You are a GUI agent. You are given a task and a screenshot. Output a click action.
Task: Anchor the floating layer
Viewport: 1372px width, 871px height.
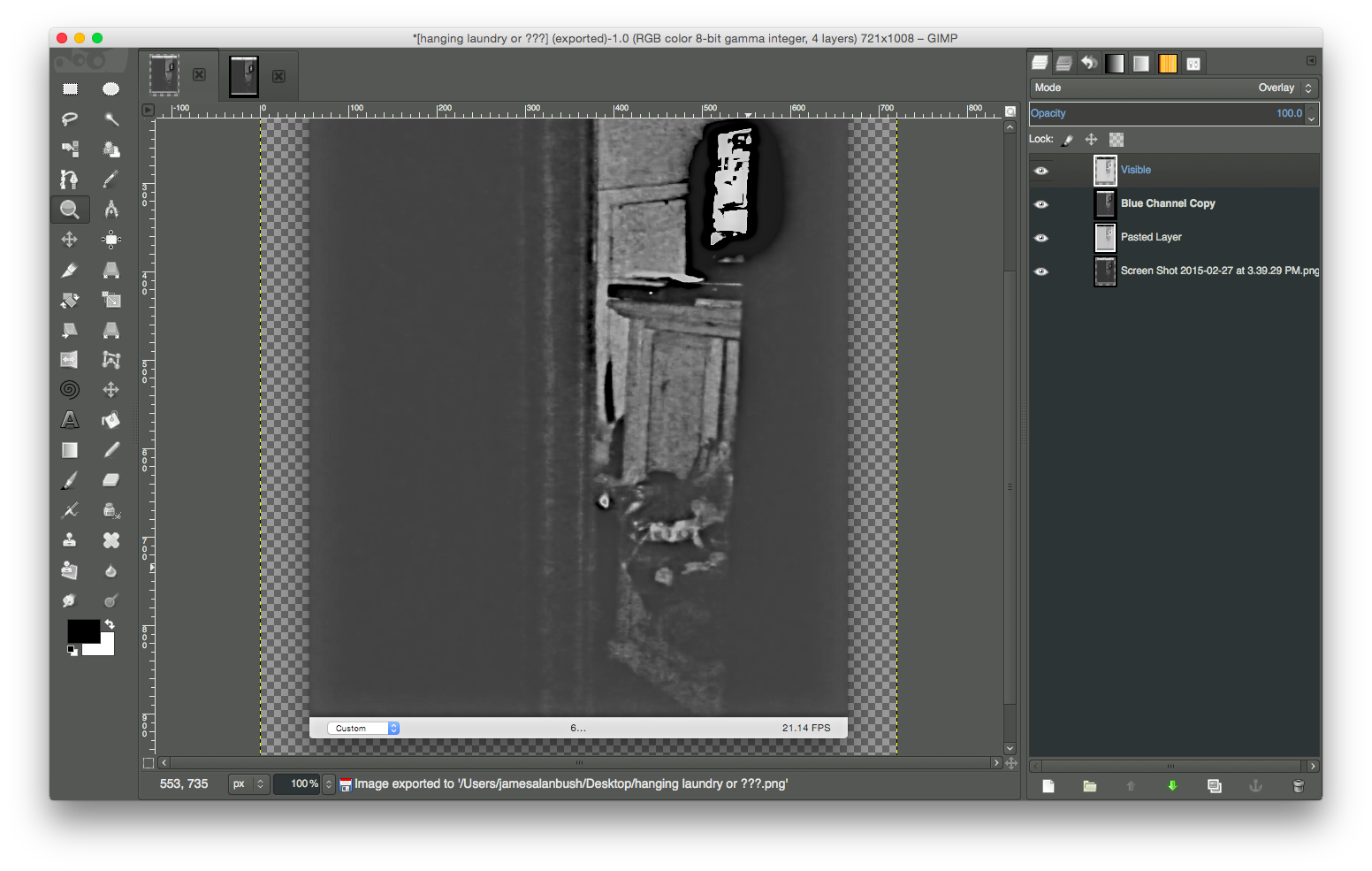click(x=1255, y=786)
